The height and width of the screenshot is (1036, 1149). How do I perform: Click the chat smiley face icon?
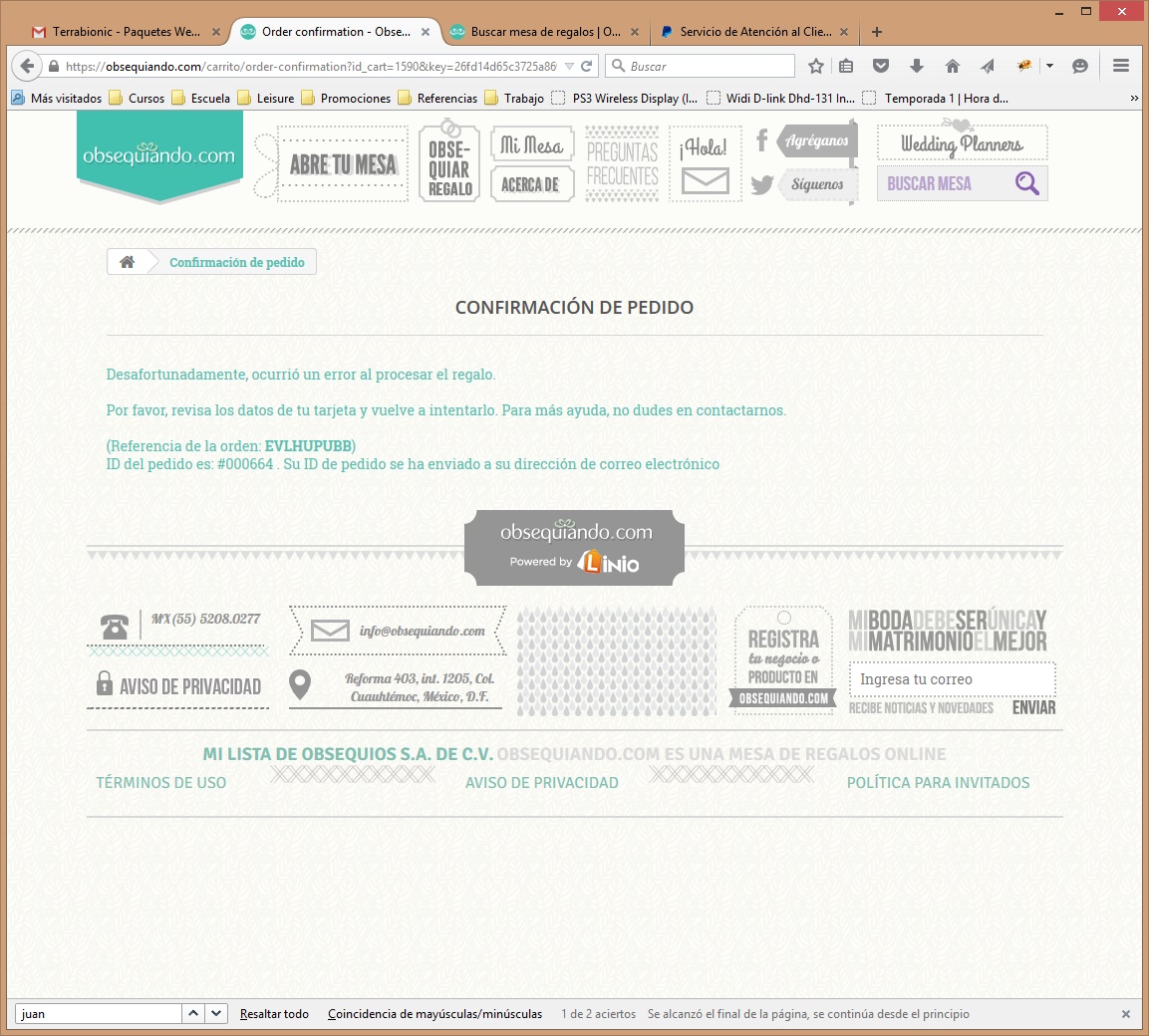point(1079,66)
